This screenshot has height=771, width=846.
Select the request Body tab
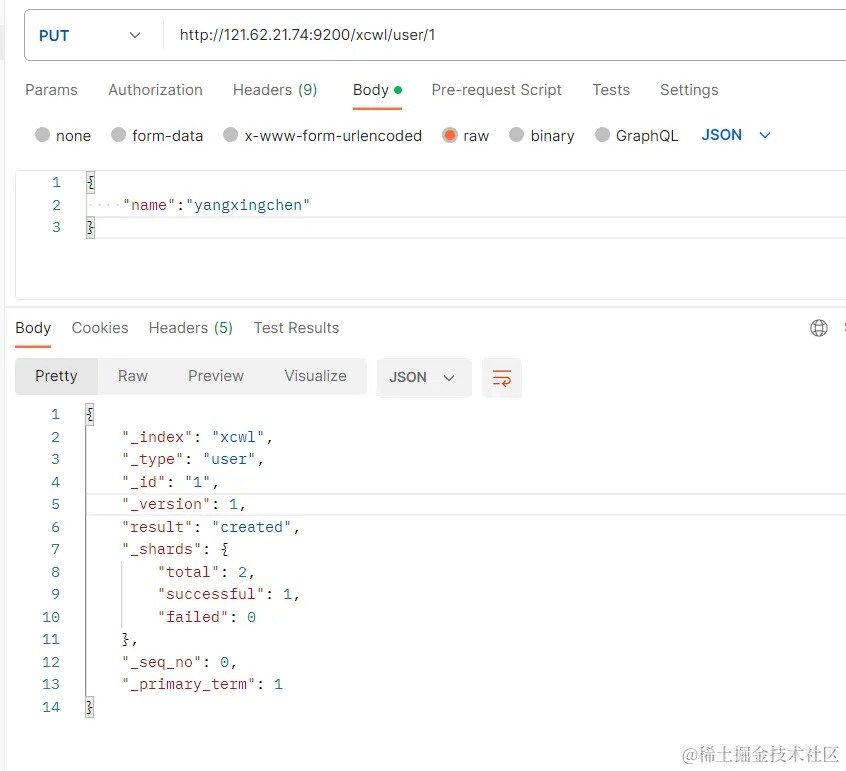click(377, 90)
